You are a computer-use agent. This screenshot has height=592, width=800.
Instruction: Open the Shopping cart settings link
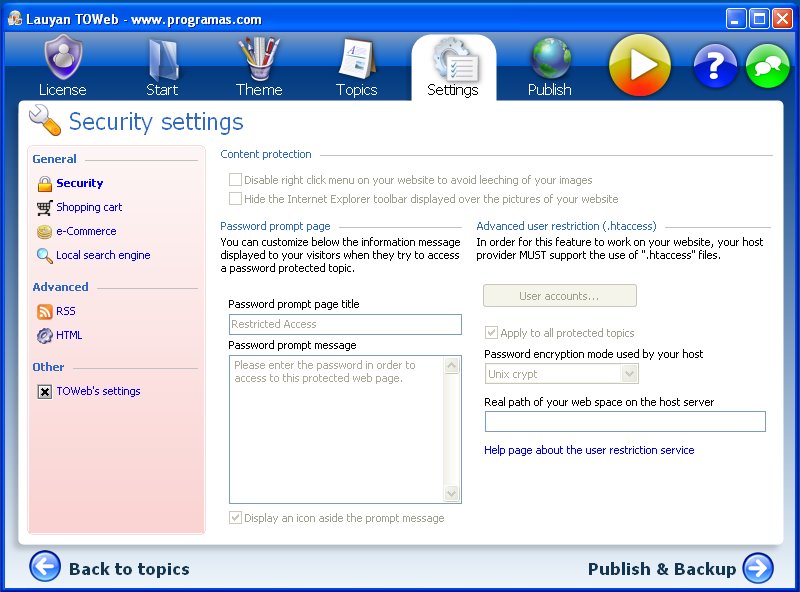coord(89,207)
